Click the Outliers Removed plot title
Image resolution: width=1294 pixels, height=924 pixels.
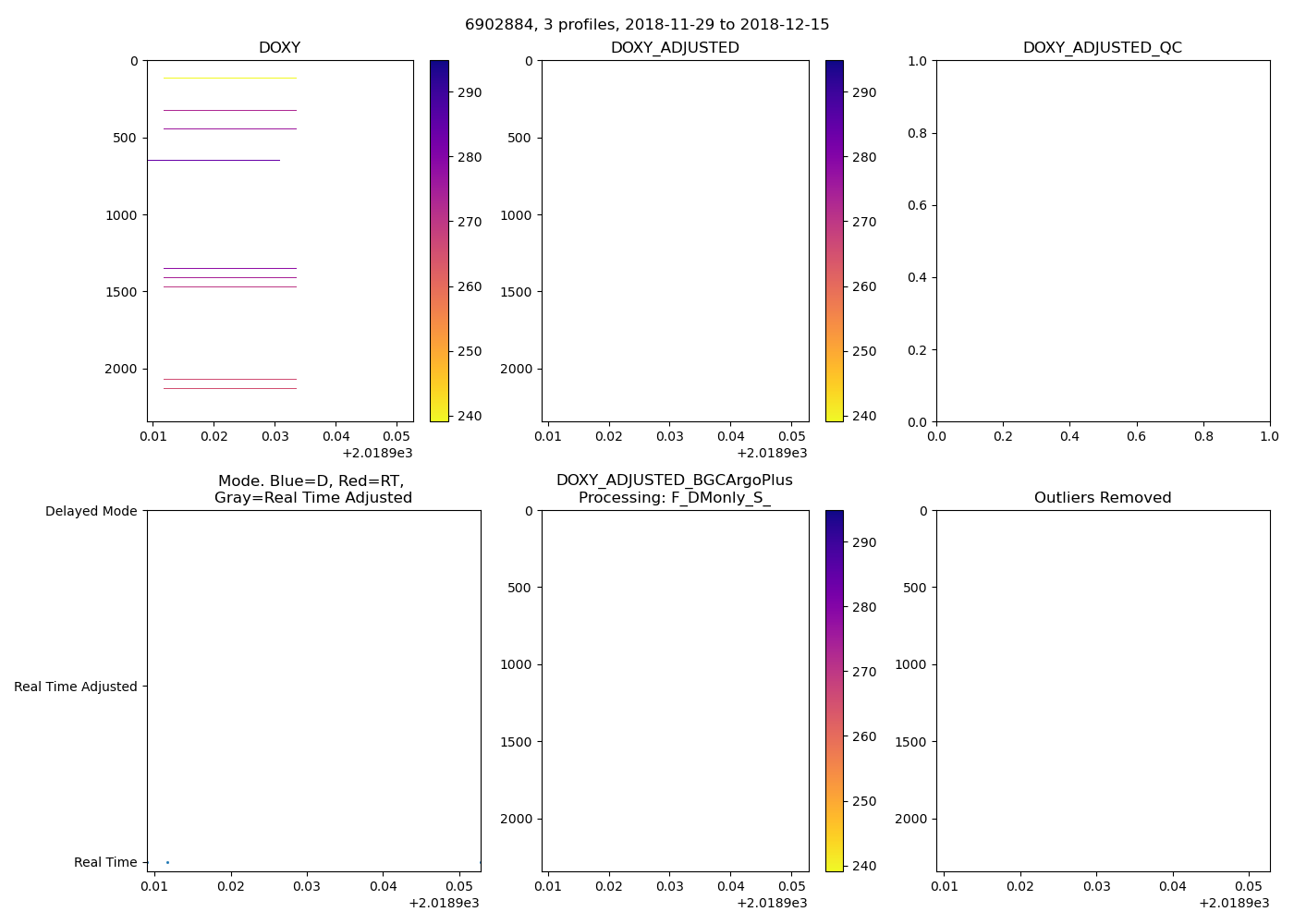1102,498
